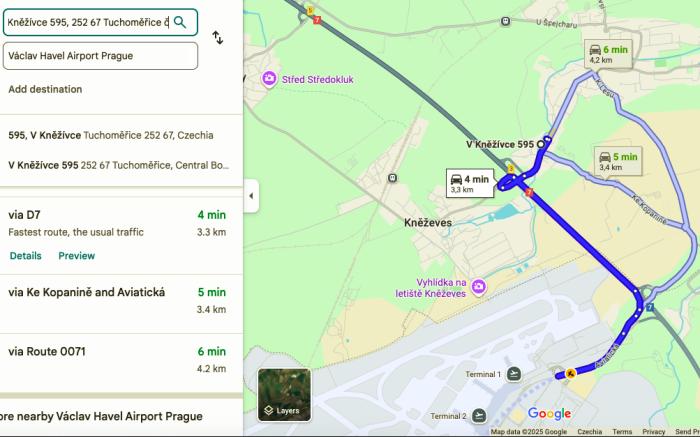Image resolution: width=700 pixels, height=437 pixels.
Task: Click the roadwork icon on Aviatická destination
Action: coord(570,373)
